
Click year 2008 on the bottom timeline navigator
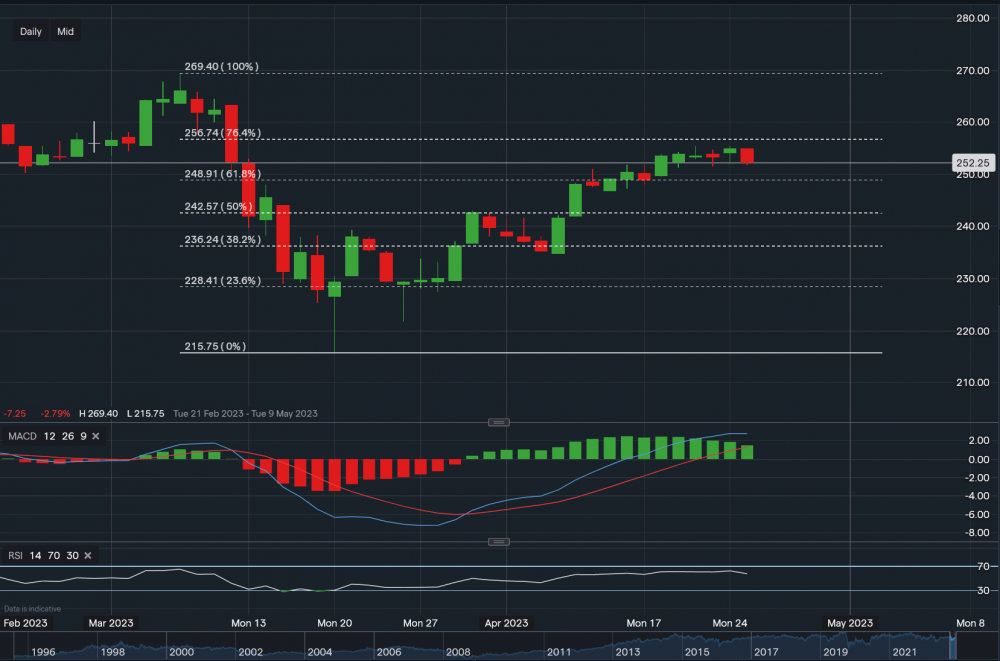[458, 650]
